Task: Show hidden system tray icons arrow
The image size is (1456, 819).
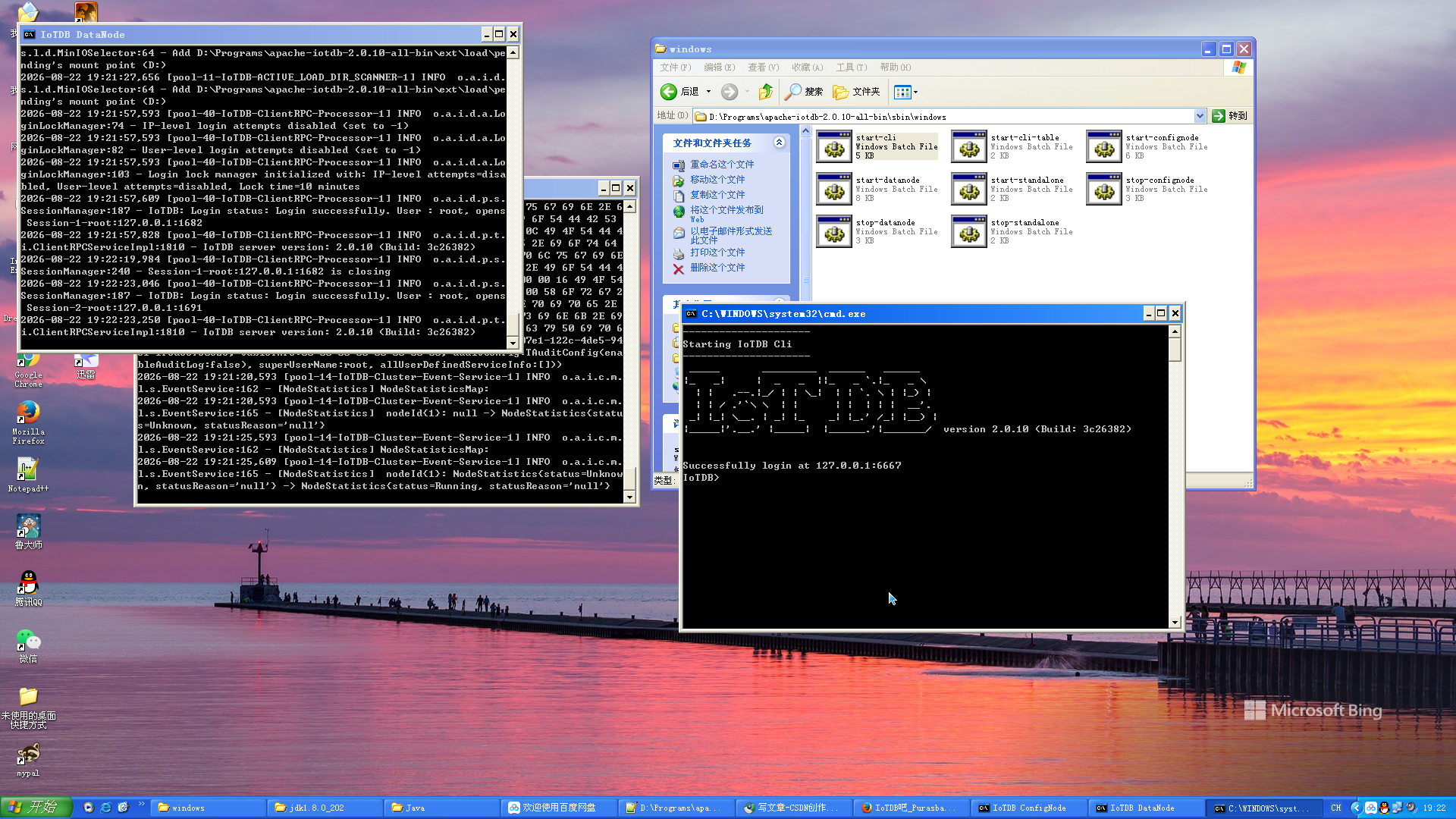Action: tap(1357, 808)
